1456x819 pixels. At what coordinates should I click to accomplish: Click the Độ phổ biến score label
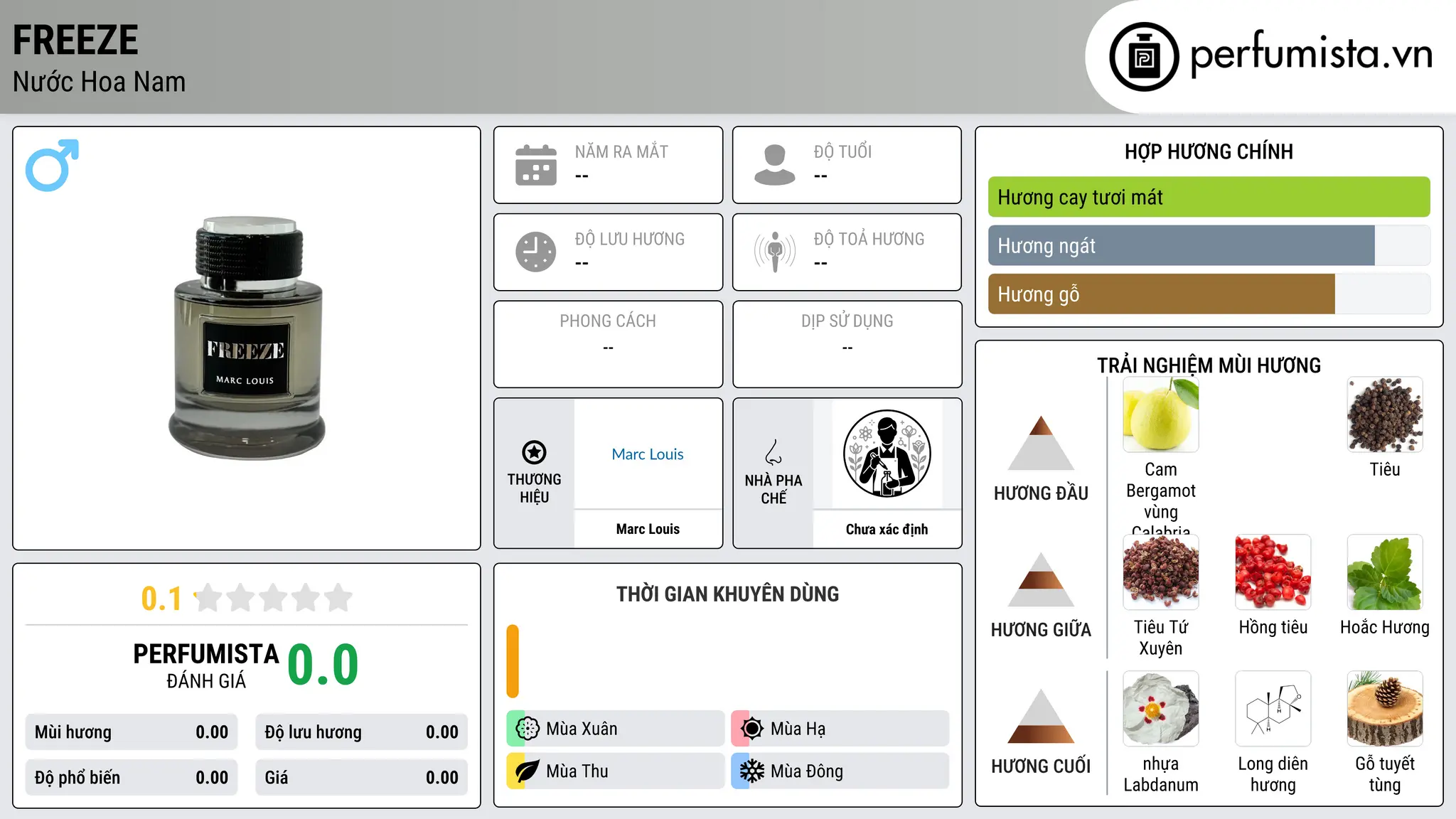pyautogui.click(x=77, y=778)
